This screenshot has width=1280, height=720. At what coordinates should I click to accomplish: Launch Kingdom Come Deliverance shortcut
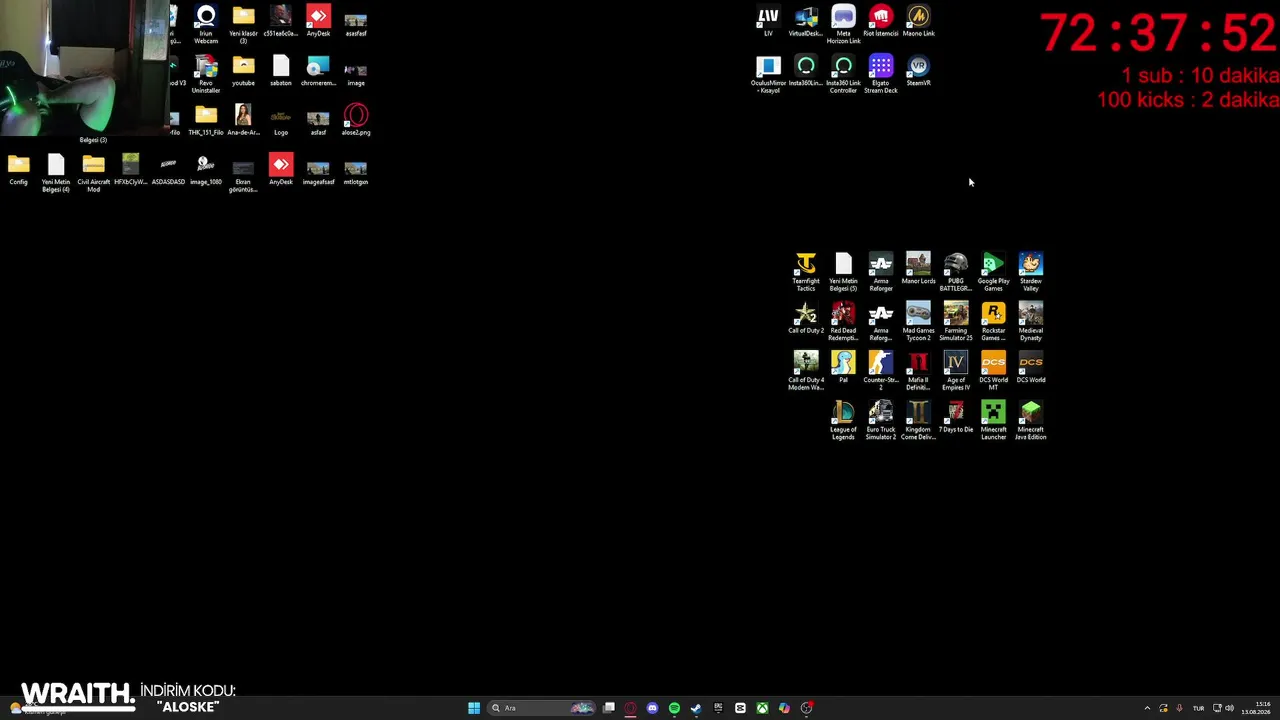point(918,420)
